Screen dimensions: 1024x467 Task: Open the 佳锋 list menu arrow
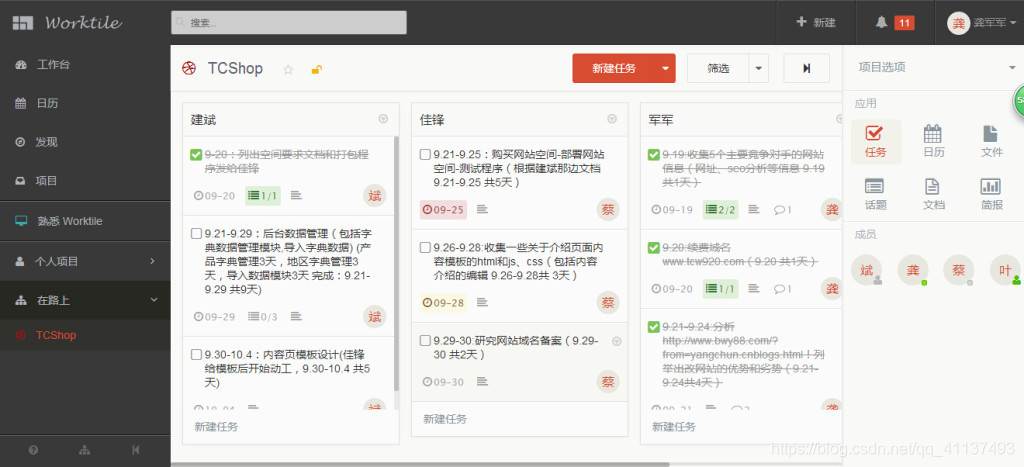click(x=612, y=119)
